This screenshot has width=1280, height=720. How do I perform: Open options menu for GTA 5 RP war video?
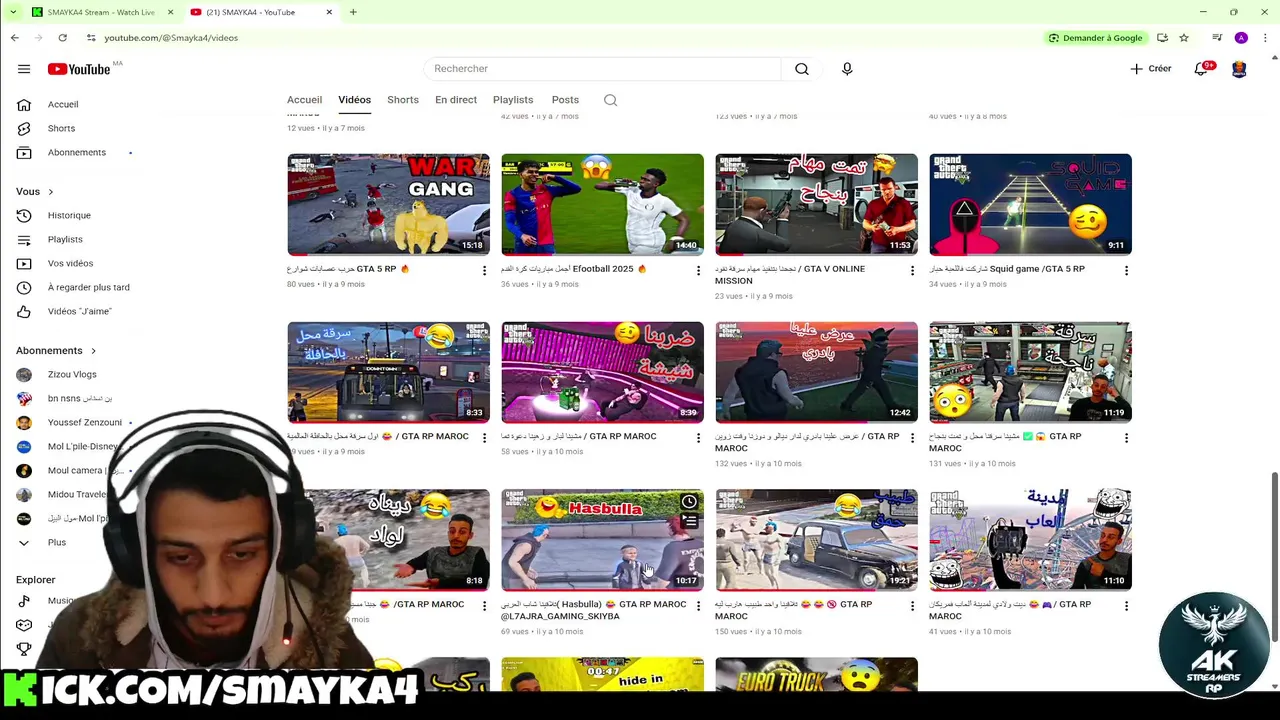click(x=484, y=270)
